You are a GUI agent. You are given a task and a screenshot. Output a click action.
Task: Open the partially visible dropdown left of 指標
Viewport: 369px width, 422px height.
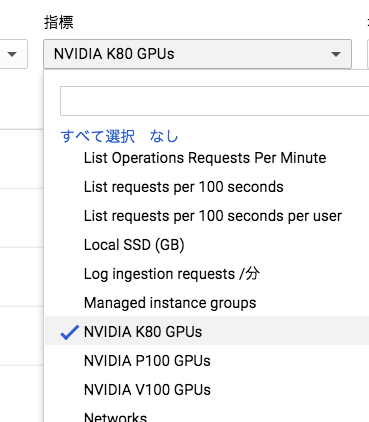pyautogui.click(x=13, y=54)
